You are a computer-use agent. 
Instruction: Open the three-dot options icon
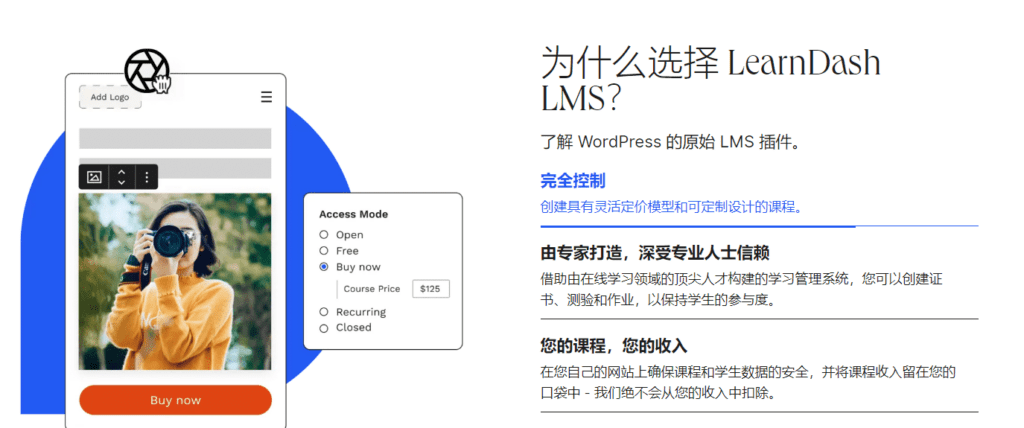coord(147,177)
